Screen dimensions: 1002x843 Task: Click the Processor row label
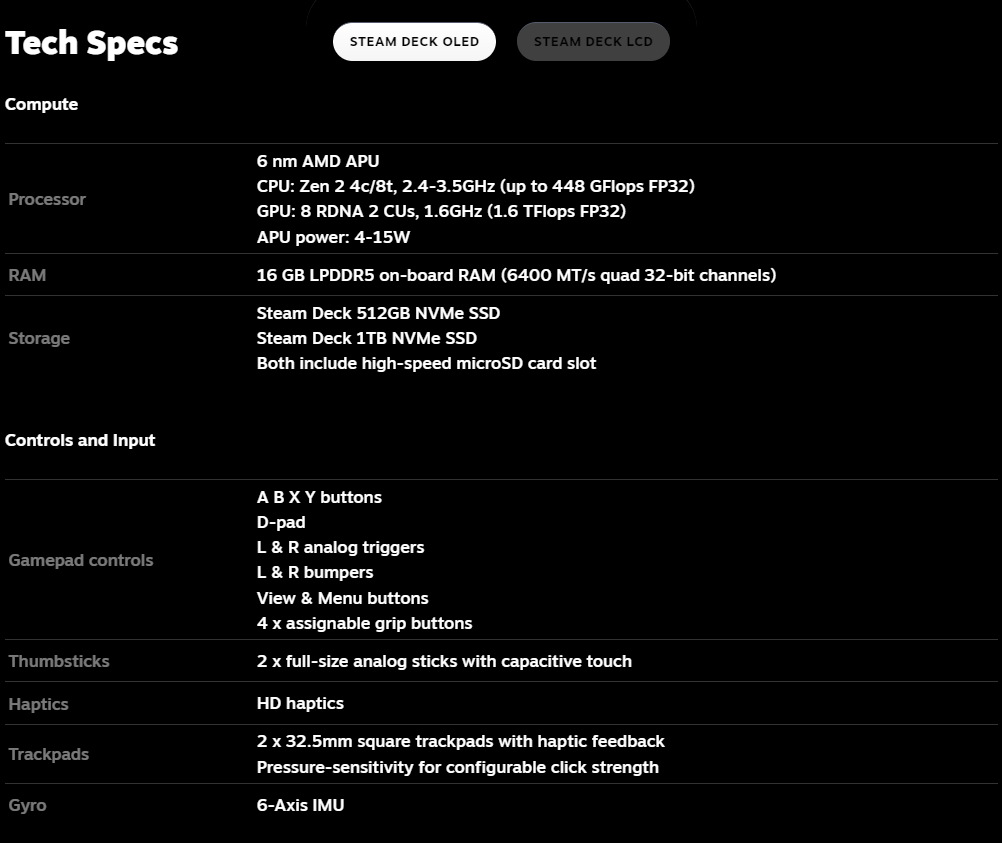pos(47,199)
